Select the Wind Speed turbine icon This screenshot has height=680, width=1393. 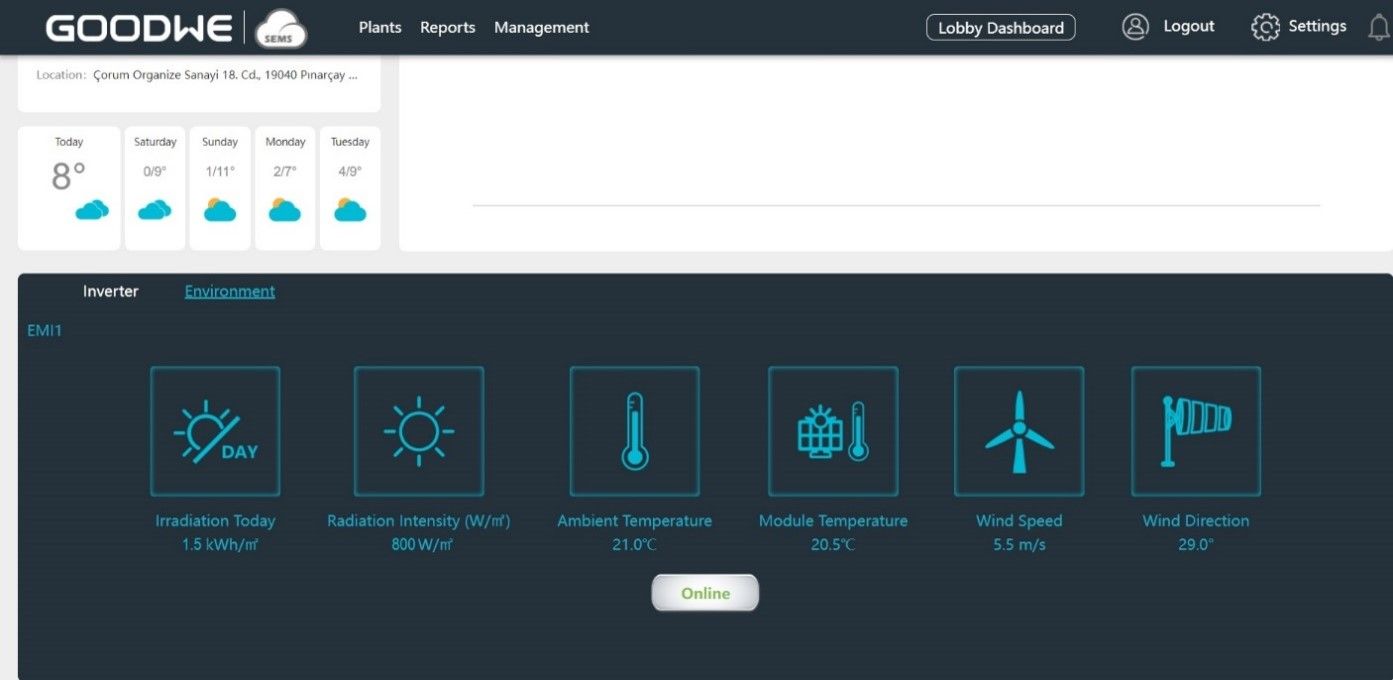tap(1019, 431)
